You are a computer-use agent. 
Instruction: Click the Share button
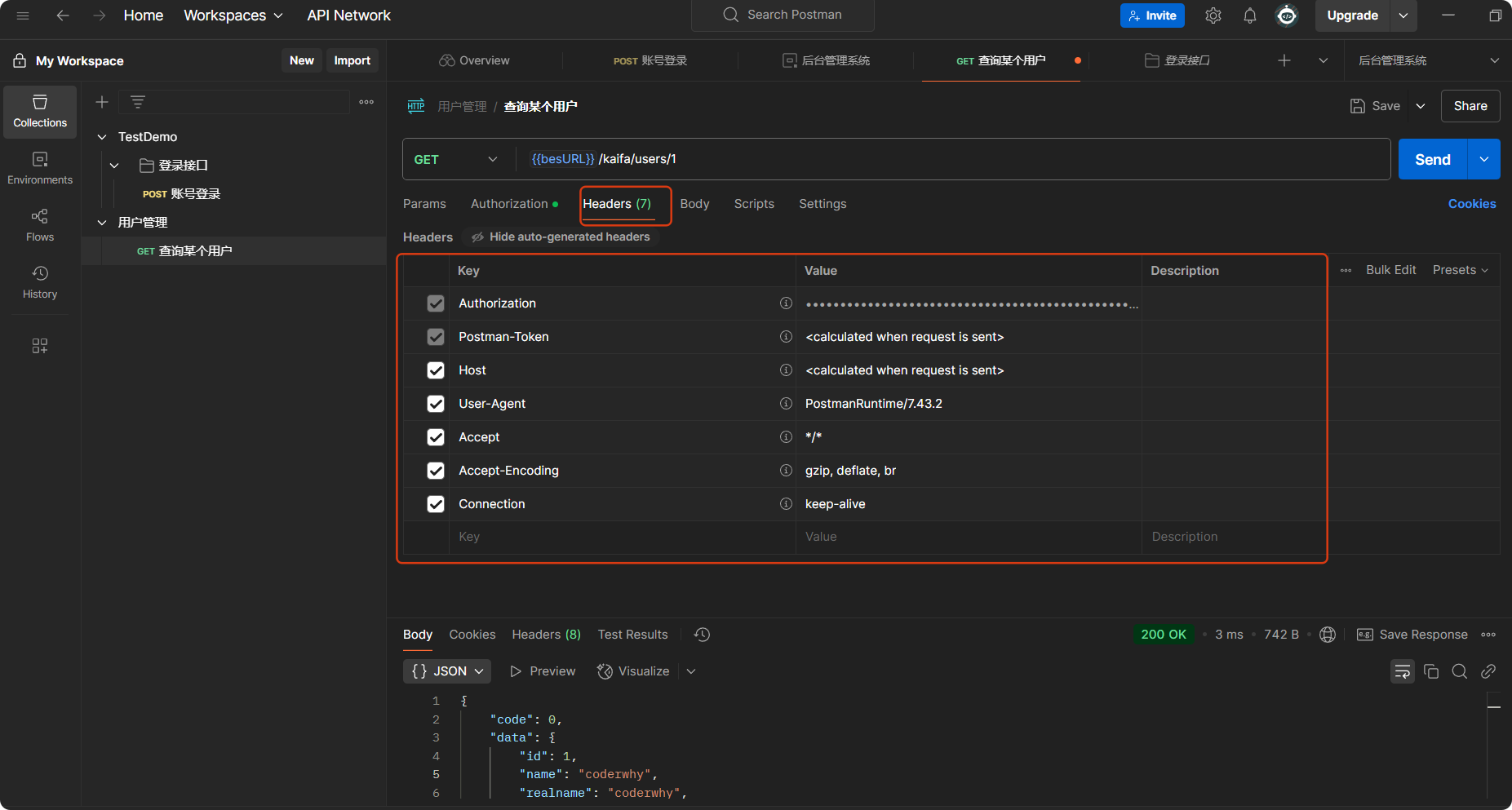coord(1470,106)
